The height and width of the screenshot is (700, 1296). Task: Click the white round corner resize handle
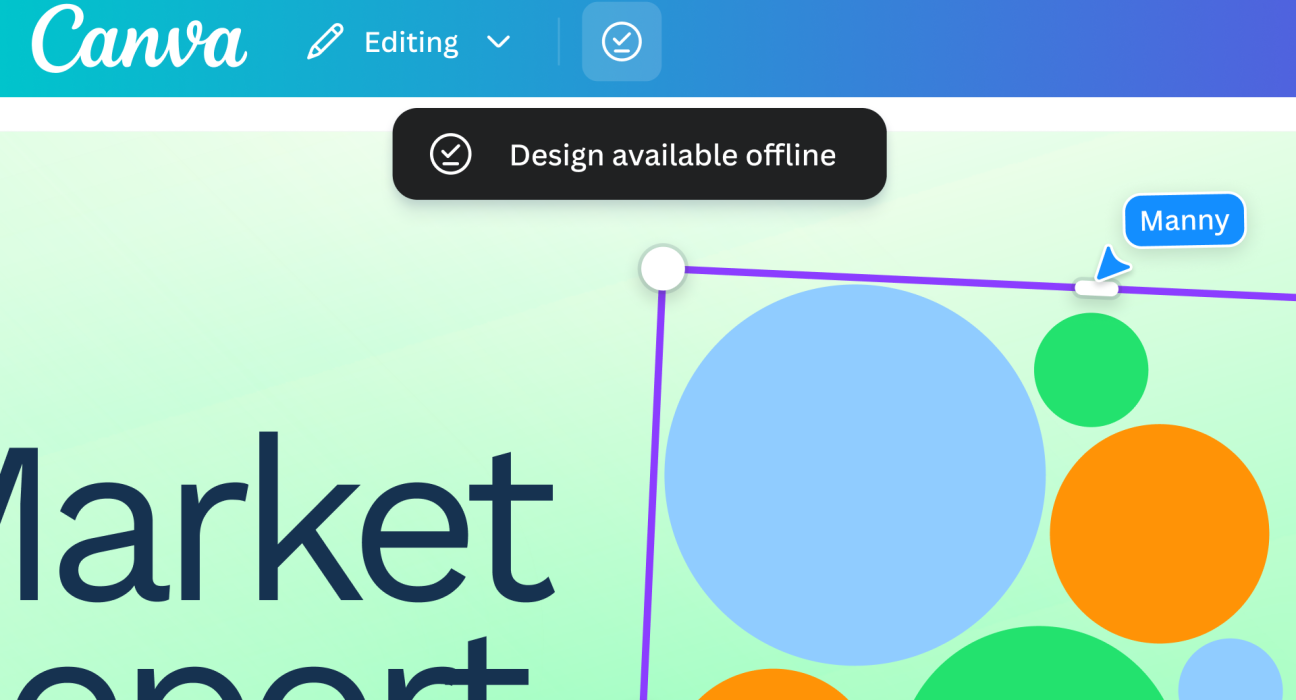point(662,268)
